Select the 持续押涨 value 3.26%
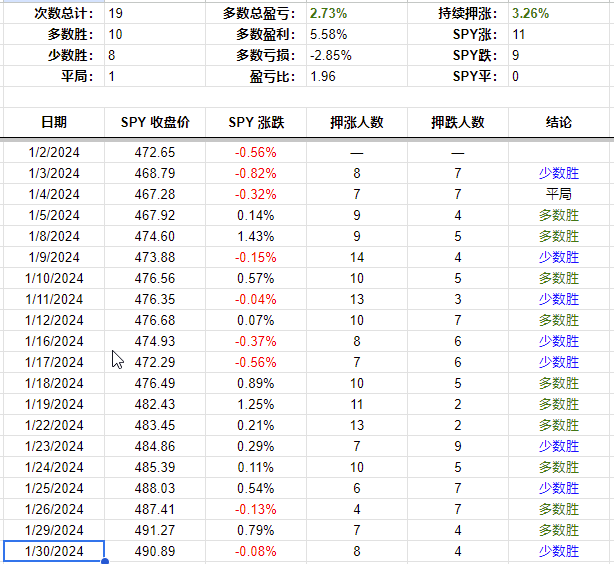Image resolution: width=614 pixels, height=564 pixels. tap(559, 13)
